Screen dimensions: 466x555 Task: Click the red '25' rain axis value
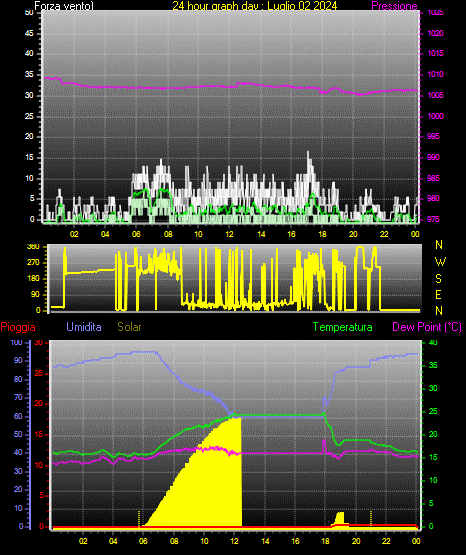point(39,373)
